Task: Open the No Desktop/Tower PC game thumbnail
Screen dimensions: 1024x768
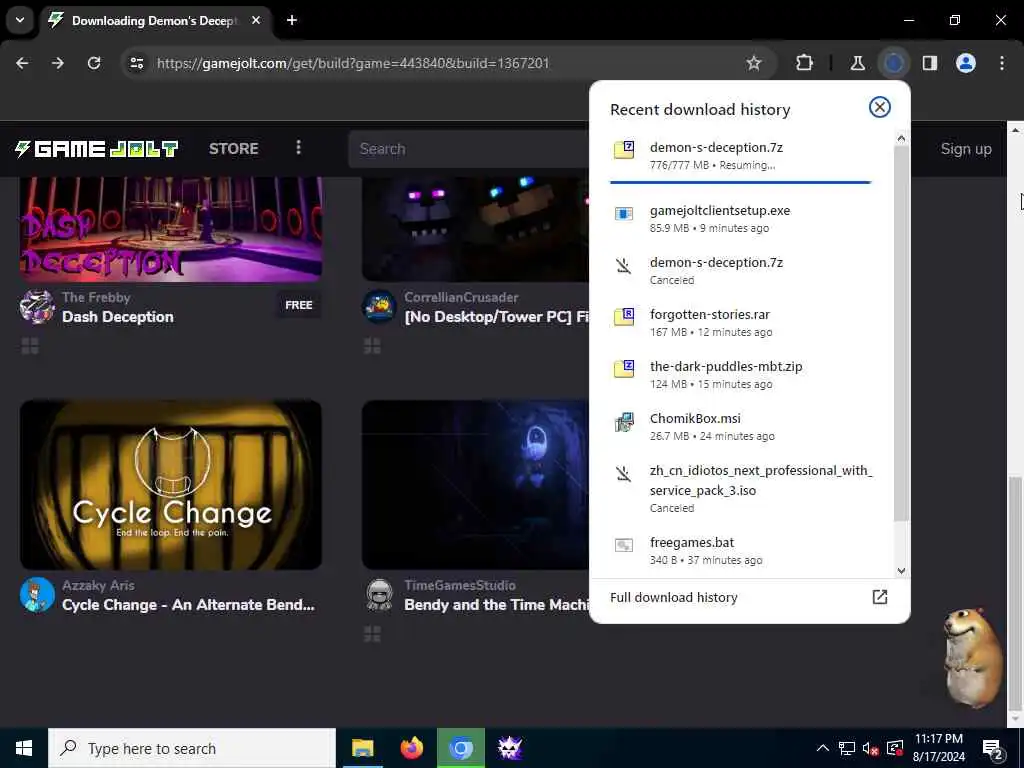Action: click(x=476, y=229)
